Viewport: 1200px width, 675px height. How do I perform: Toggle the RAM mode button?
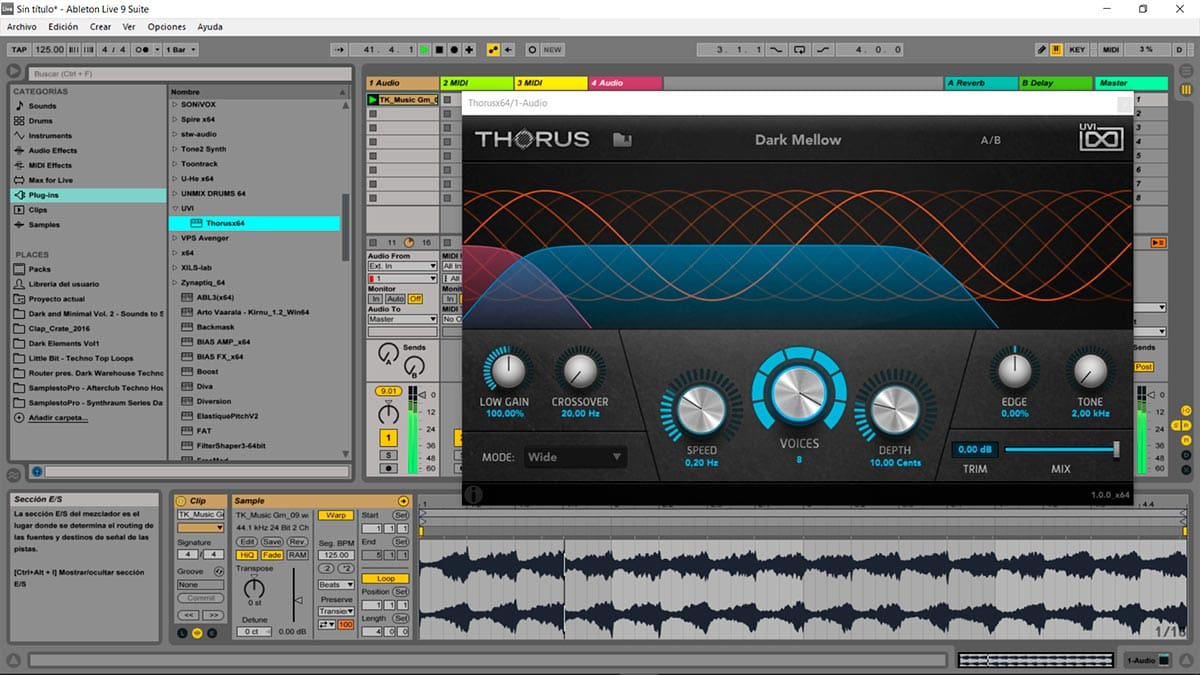coord(298,555)
